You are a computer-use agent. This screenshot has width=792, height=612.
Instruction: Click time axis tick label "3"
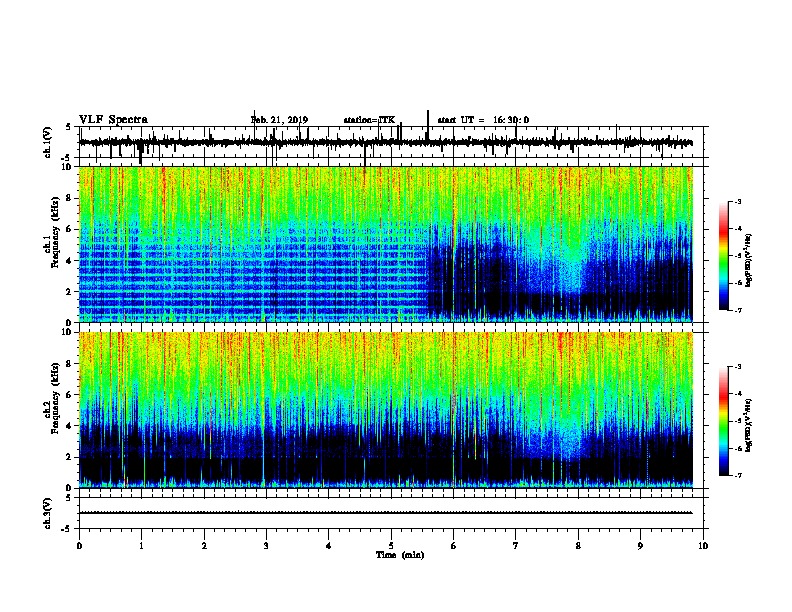tap(266, 546)
